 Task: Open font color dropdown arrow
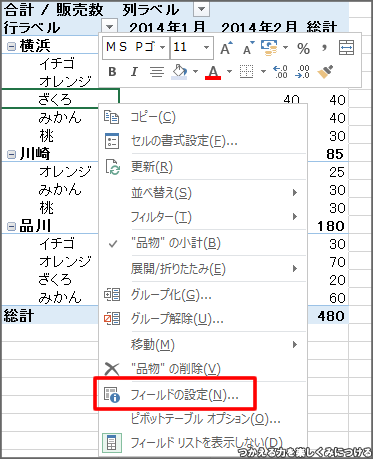click(229, 71)
